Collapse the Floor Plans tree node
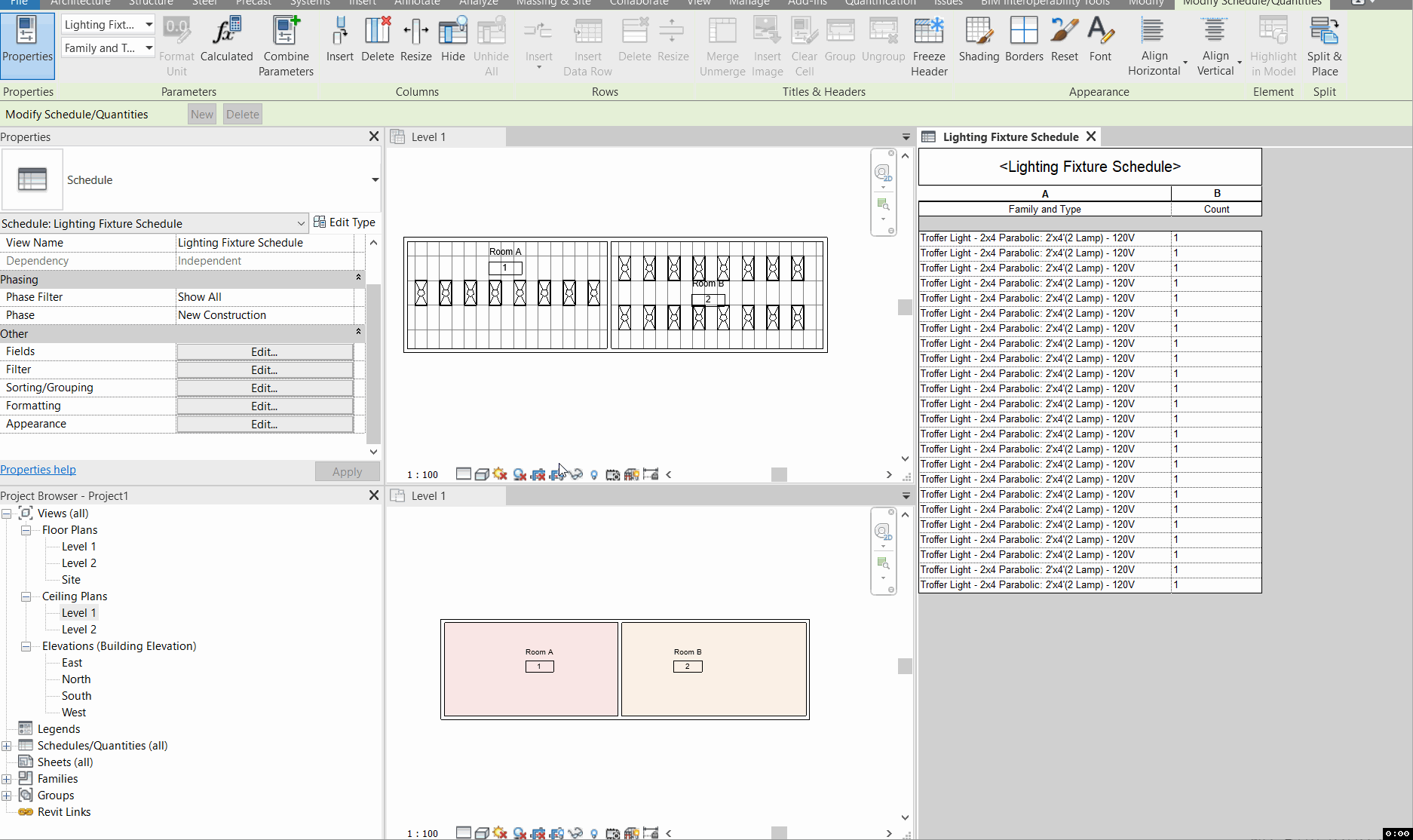Viewport: 1413px width, 840px height. coord(26,530)
